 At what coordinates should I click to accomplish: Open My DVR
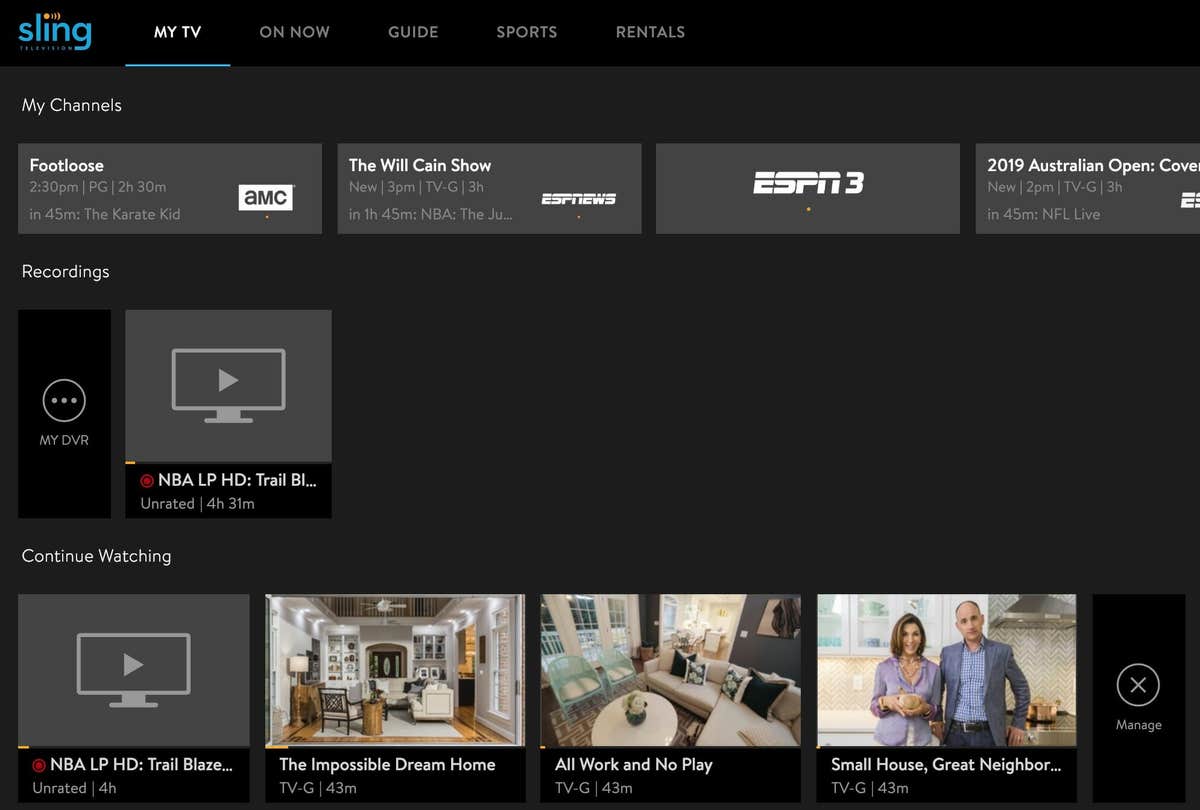[x=64, y=413]
